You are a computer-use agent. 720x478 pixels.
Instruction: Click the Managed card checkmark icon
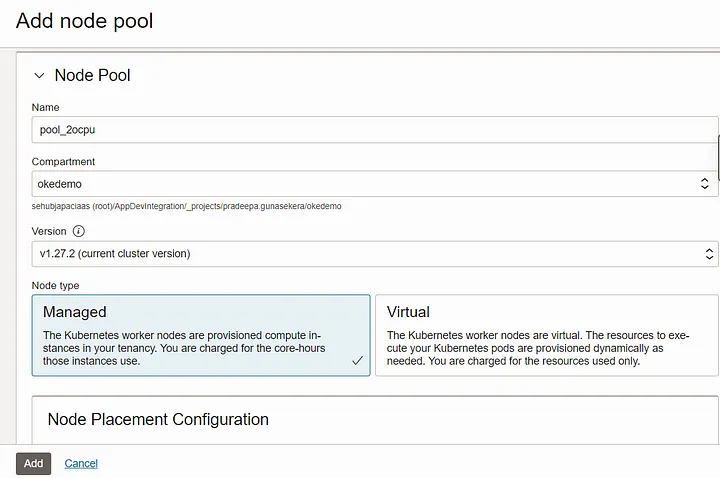click(357, 360)
